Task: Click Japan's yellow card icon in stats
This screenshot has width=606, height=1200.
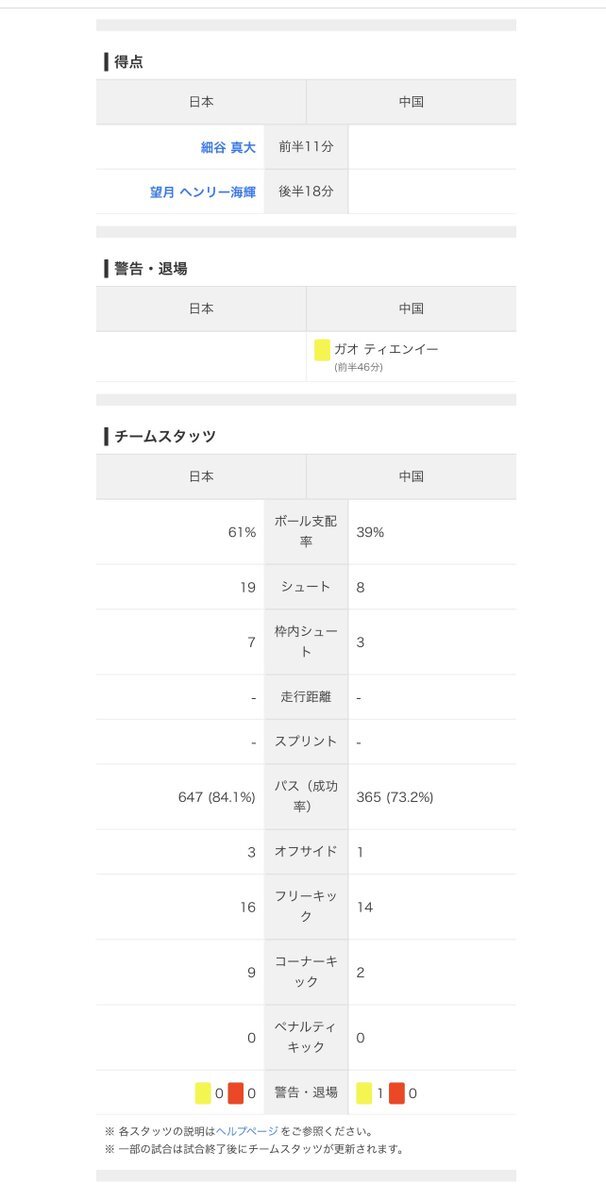Action: click(x=203, y=1093)
